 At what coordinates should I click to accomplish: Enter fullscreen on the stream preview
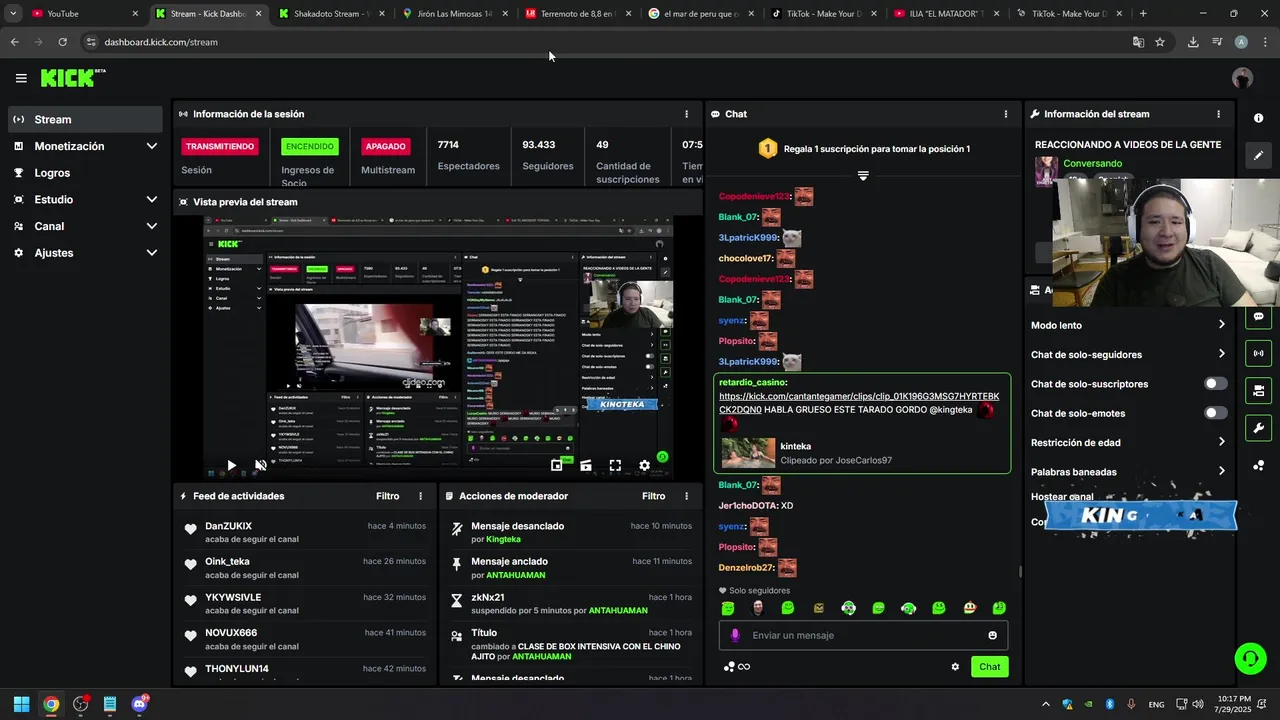[615, 465]
